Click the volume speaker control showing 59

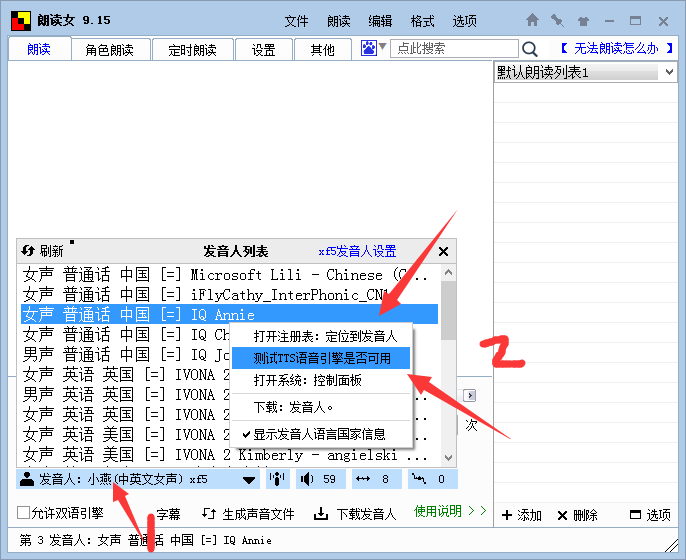[x=320, y=480]
